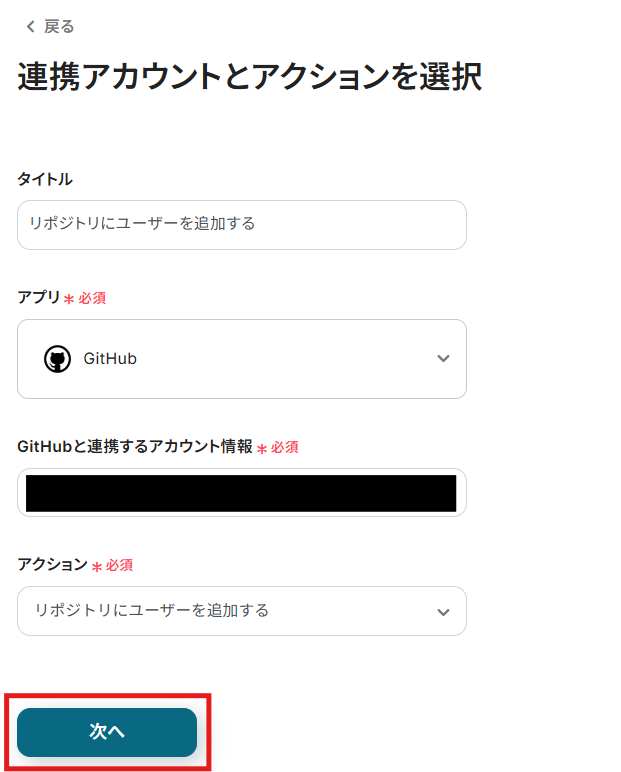Image resolution: width=621 pixels, height=772 pixels.
Task: Click the タイトル field label
Action: (45, 179)
